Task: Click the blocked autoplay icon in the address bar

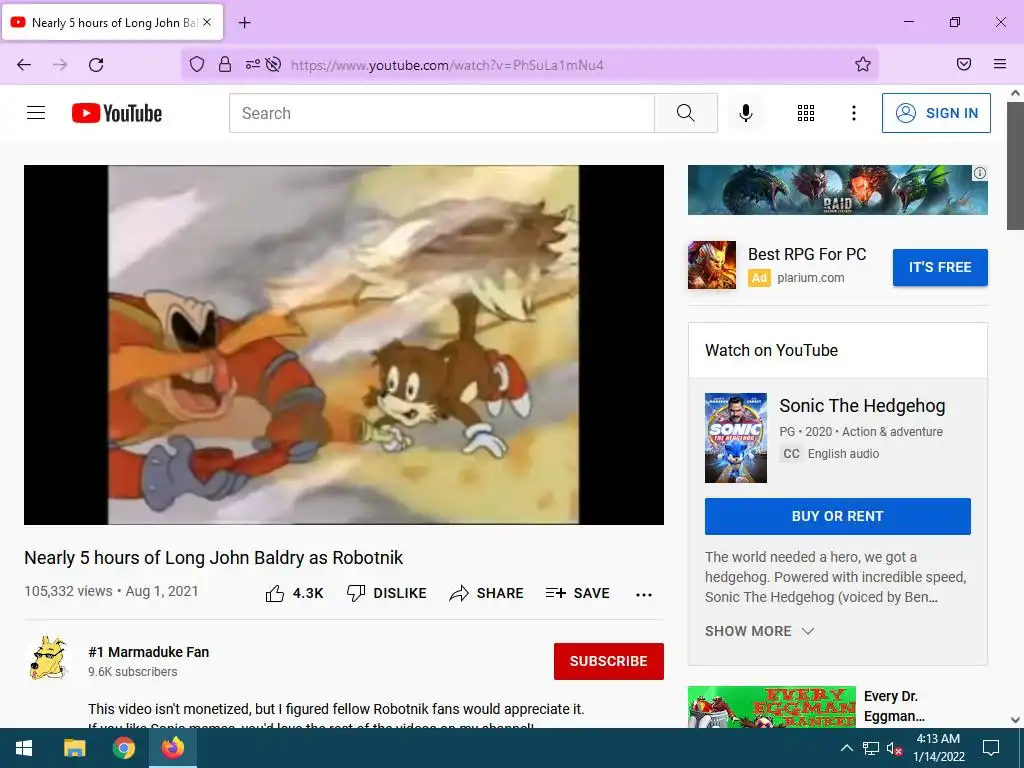Action: tap(274, 64)
